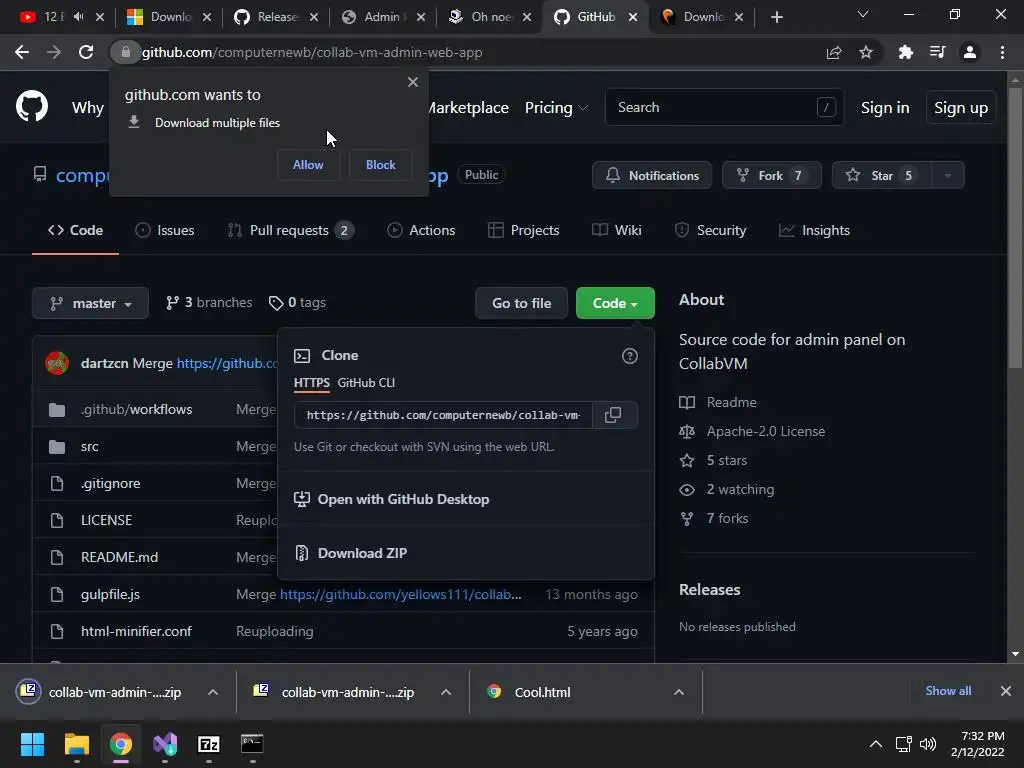The image size is (1024, 768).
Task: Click the Sign up button
Action: (x=961, y=108)
